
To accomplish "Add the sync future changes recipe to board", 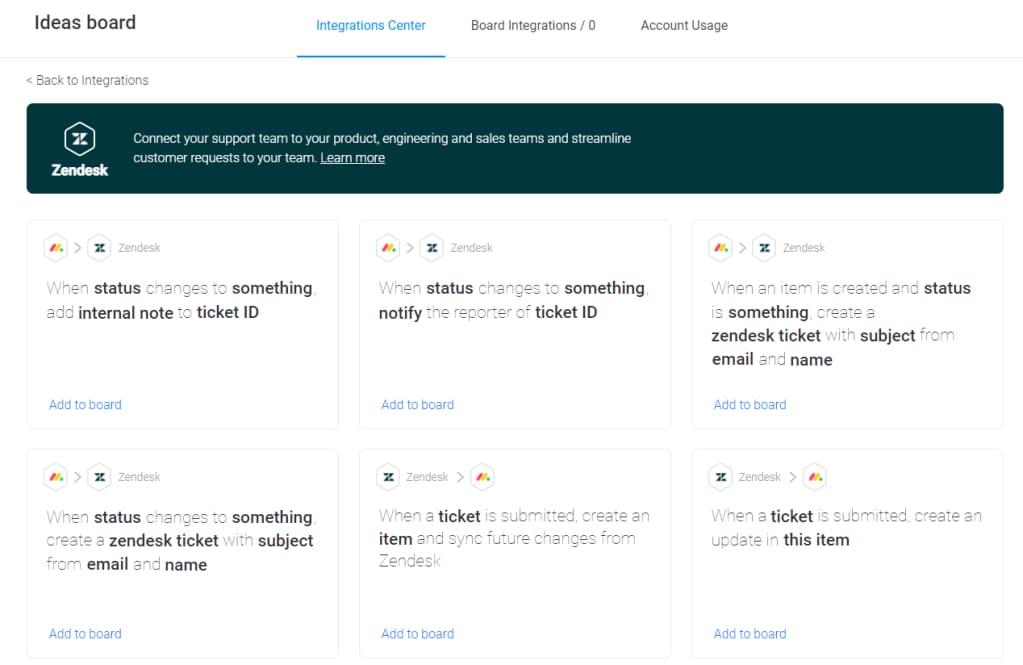I will coord(417,633).
